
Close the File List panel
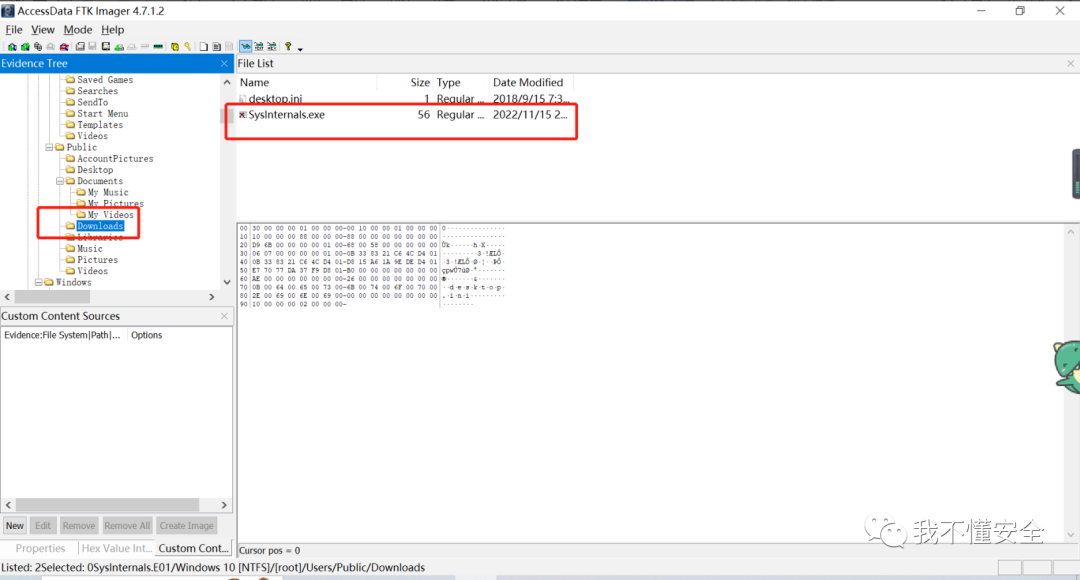point(1070,63)
